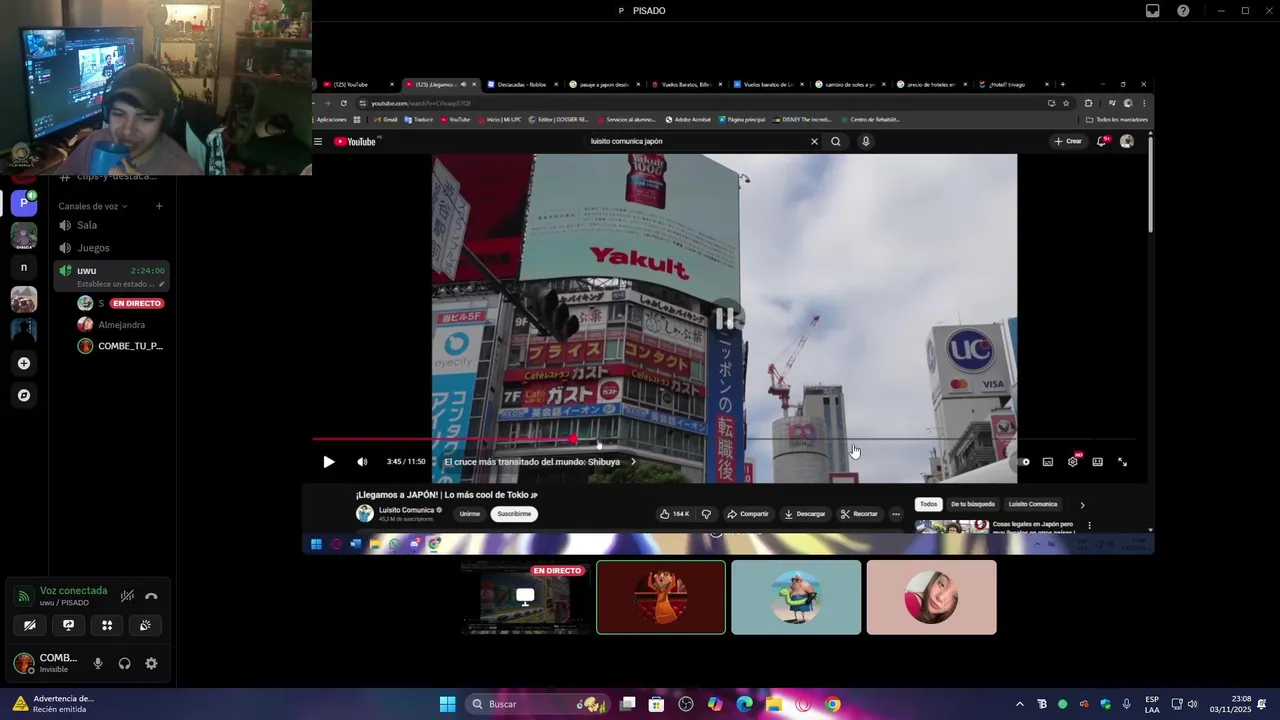The image size is (1280, 720).
Task: Click the youtube.com address bar
Action: point(700,103)
